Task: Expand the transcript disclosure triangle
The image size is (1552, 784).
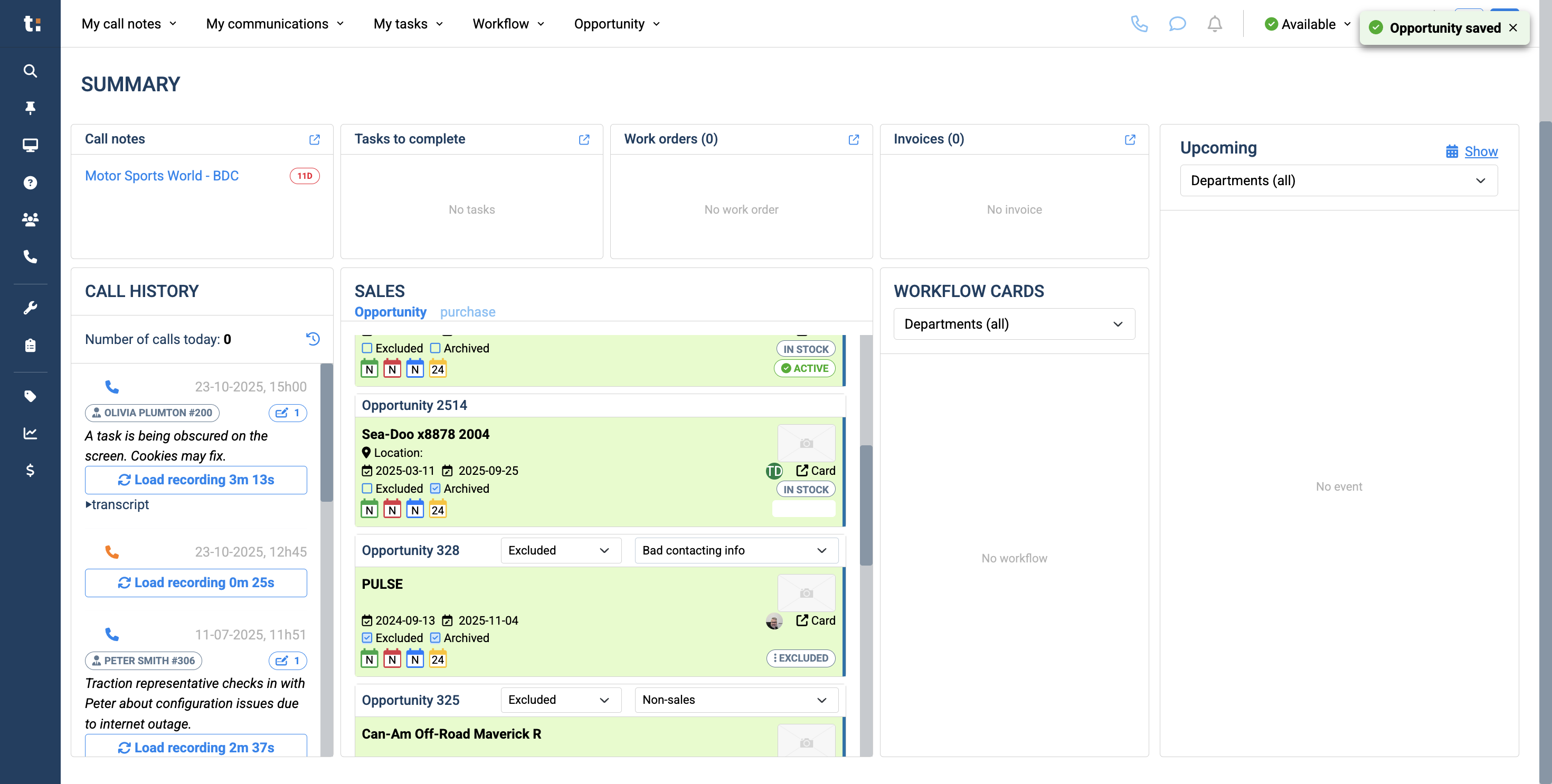Action: coord(89,504)
